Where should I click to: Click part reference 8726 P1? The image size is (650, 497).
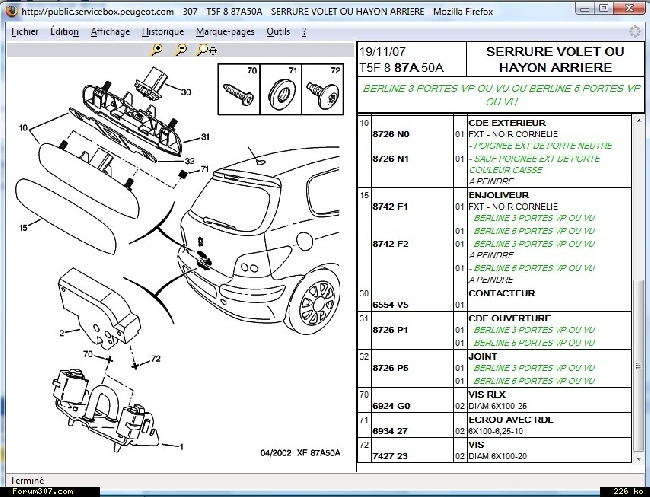[390, 330]
